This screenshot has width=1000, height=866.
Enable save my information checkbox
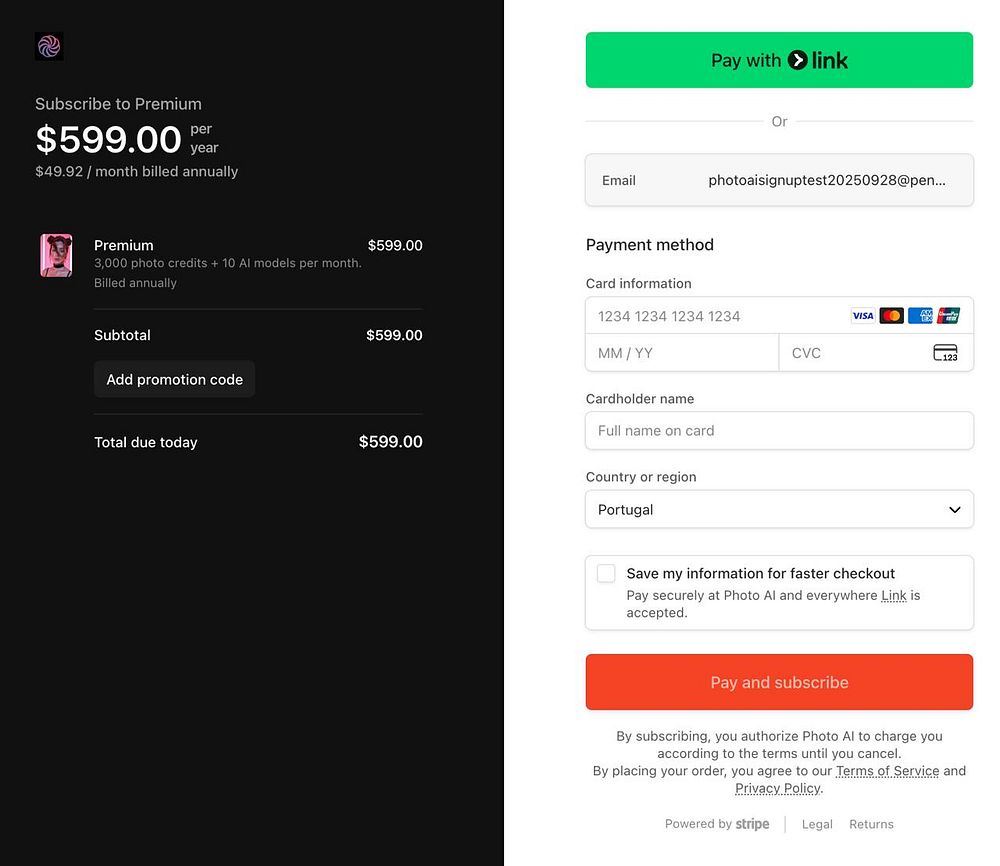606,573
